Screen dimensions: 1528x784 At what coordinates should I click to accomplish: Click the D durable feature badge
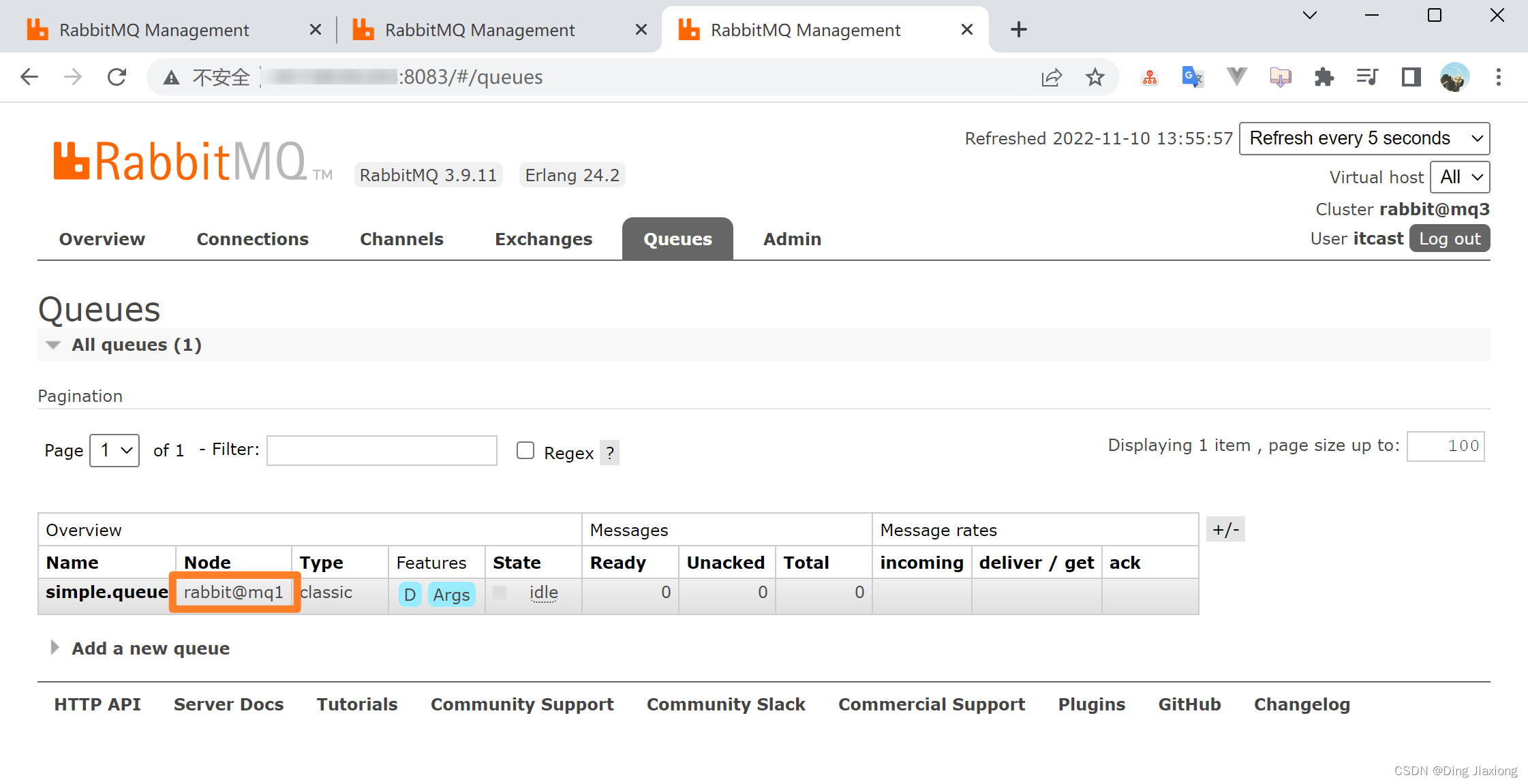point(410,595)
